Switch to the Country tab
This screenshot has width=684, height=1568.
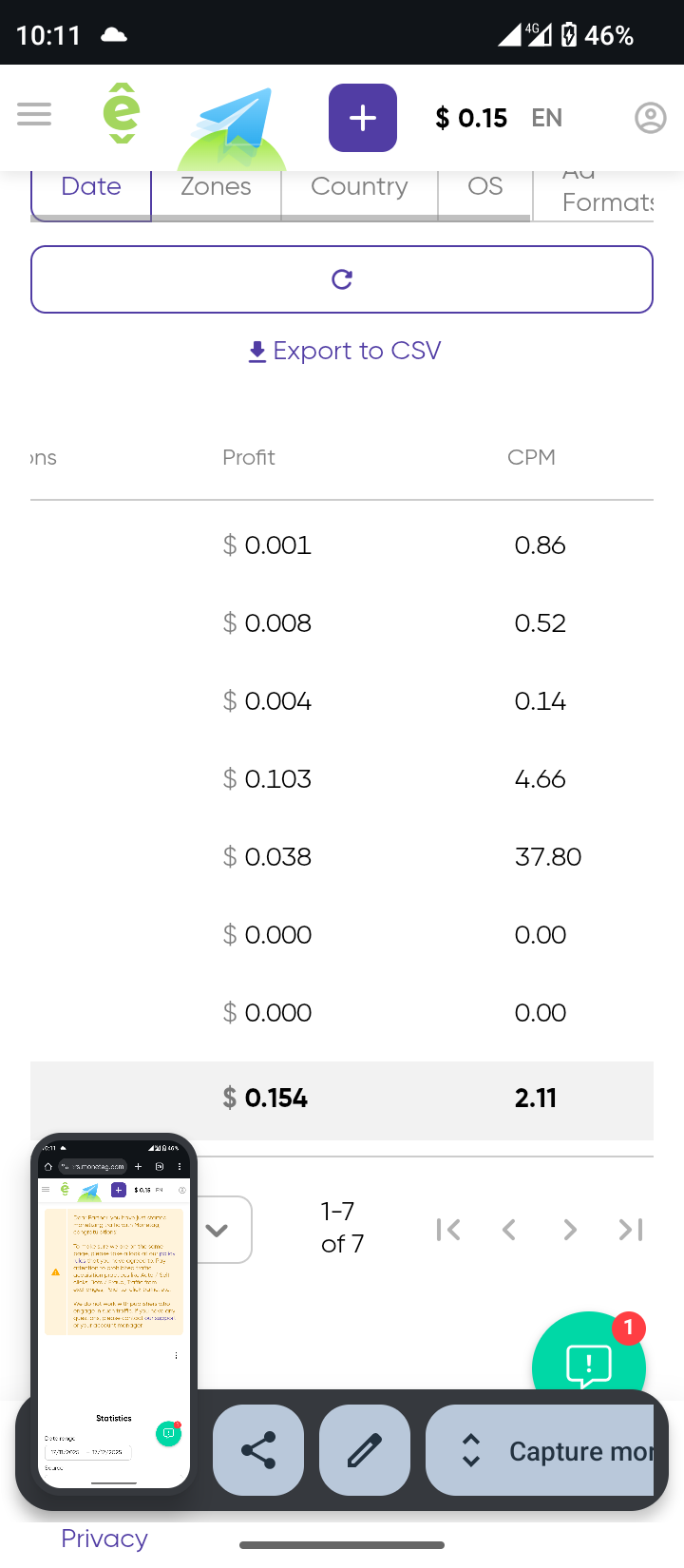click(359, 187)
